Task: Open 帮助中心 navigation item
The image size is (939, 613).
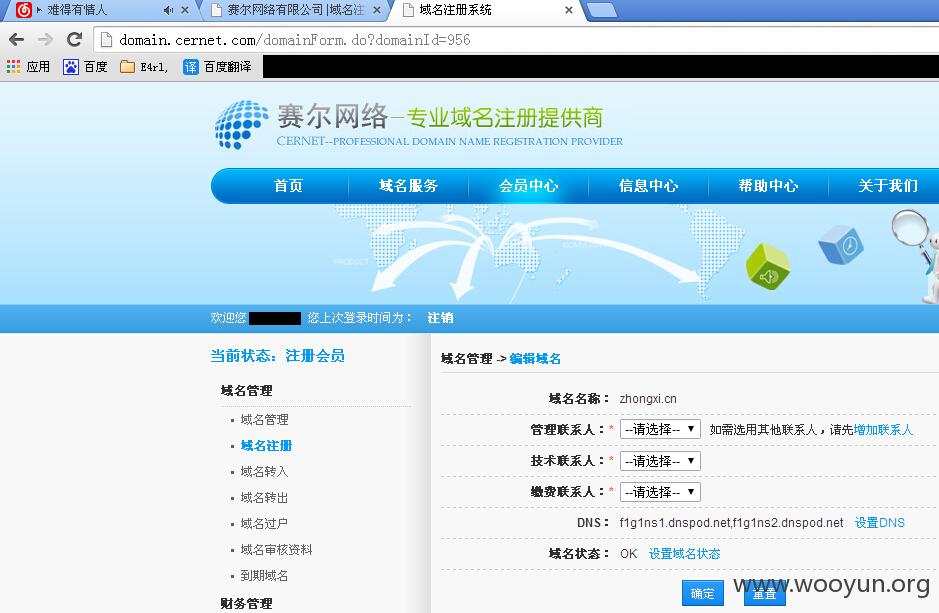Action: 768,186
